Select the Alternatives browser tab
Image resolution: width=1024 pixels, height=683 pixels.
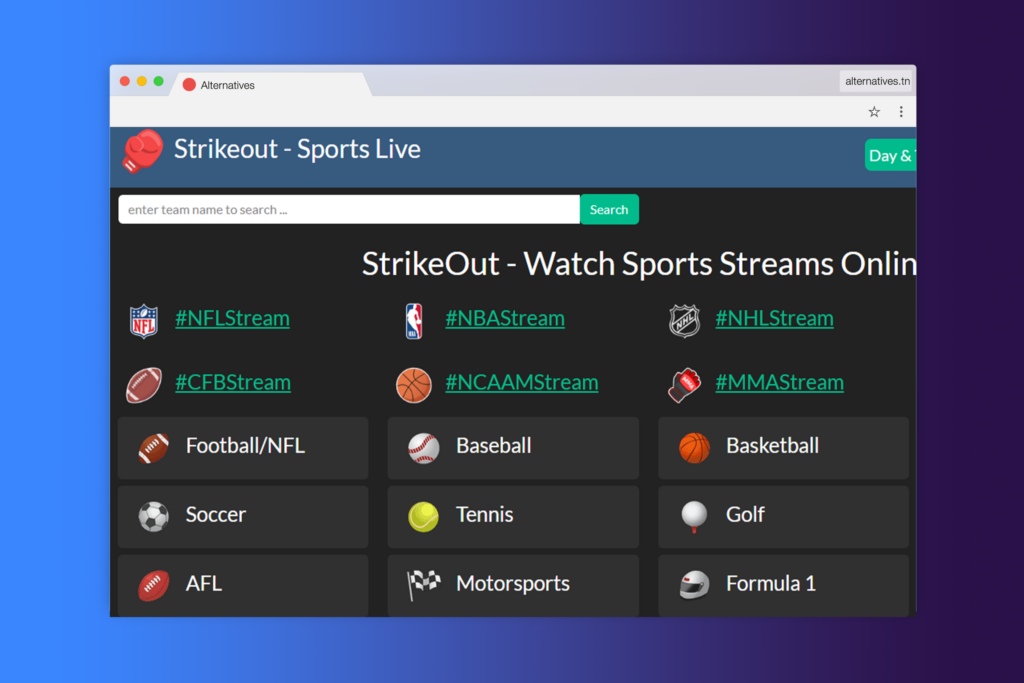tap(271, 85)
